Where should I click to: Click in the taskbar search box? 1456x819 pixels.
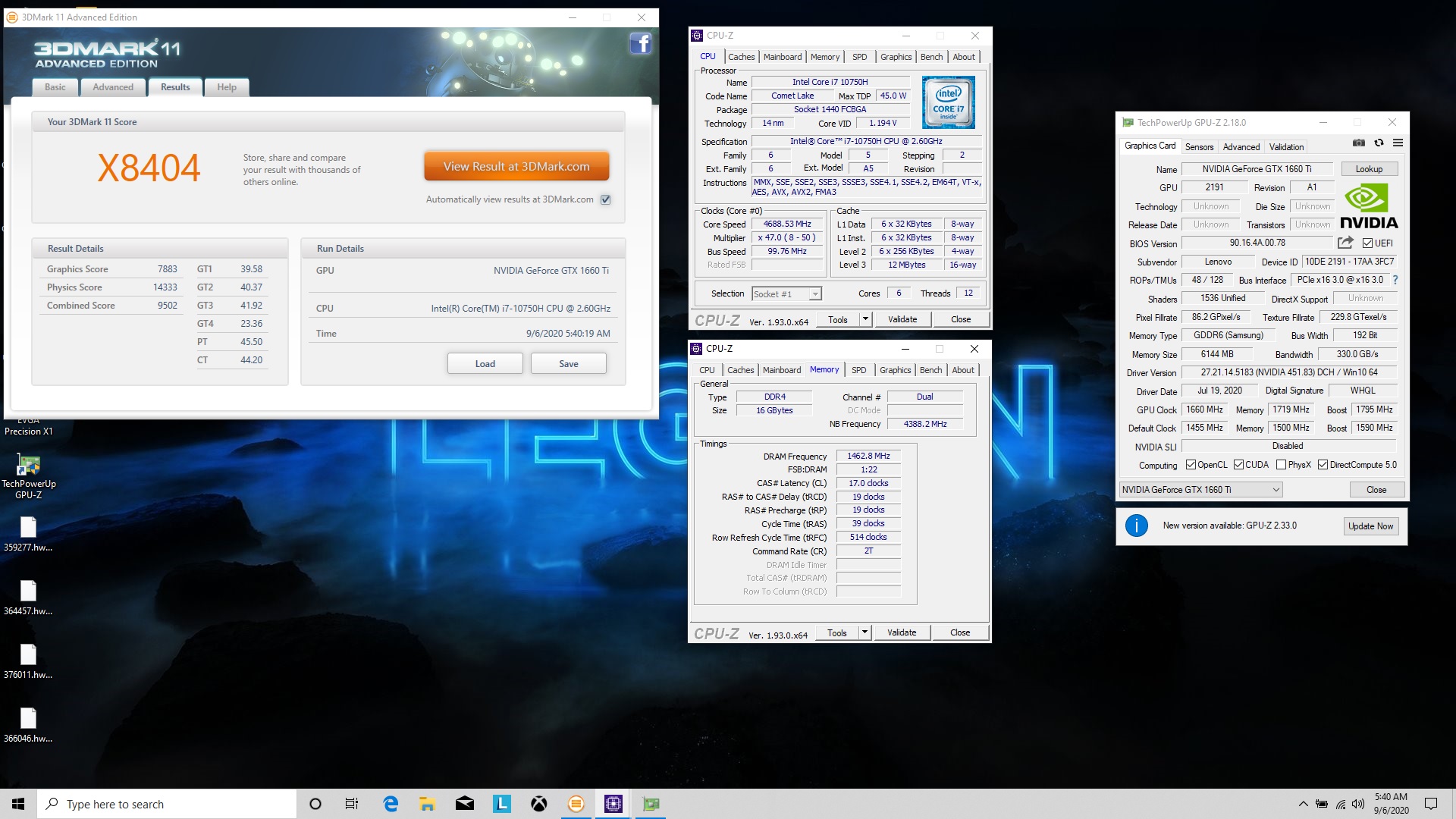point(167,804)
